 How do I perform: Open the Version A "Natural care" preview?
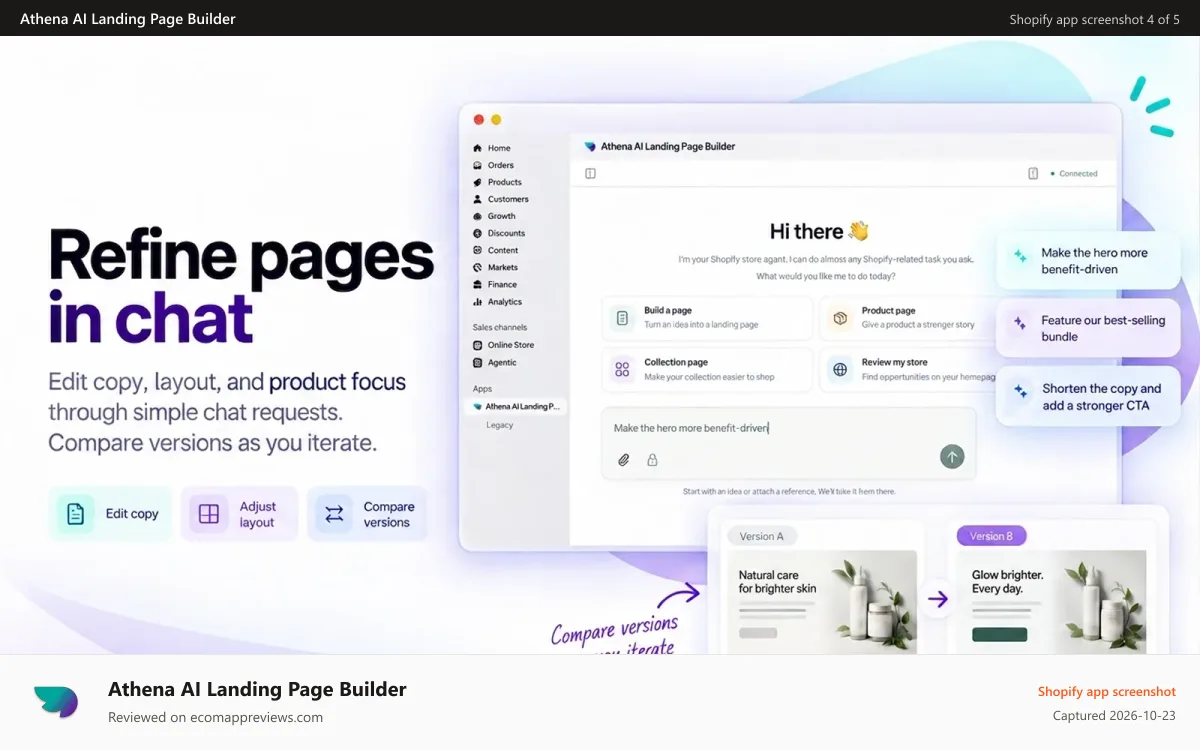pyautogui.click(x=822, y=602)
